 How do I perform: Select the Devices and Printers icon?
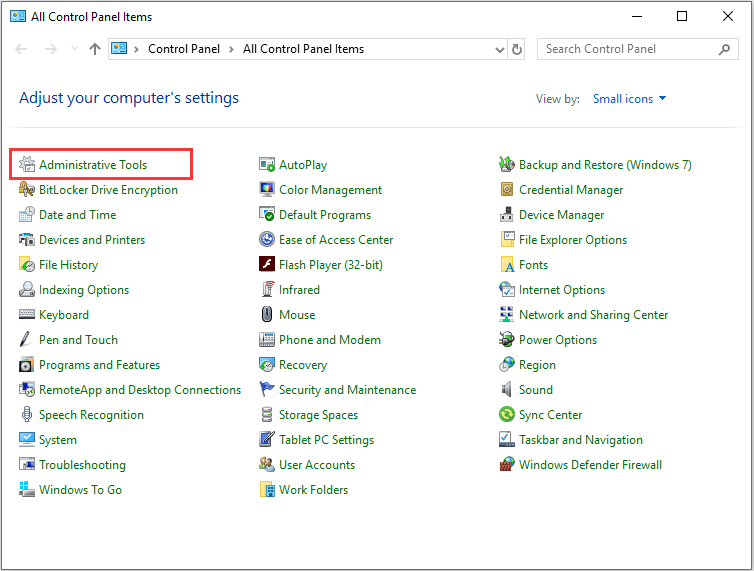(x=27, y=240)
